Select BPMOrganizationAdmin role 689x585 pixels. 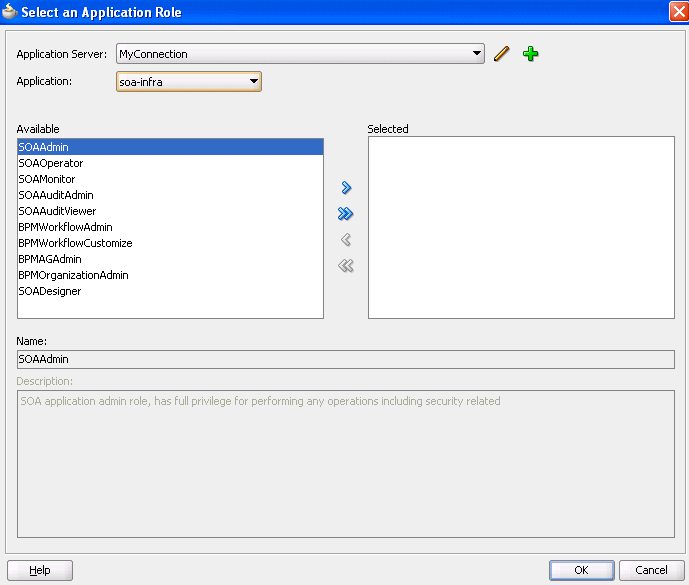click(170, 275)
